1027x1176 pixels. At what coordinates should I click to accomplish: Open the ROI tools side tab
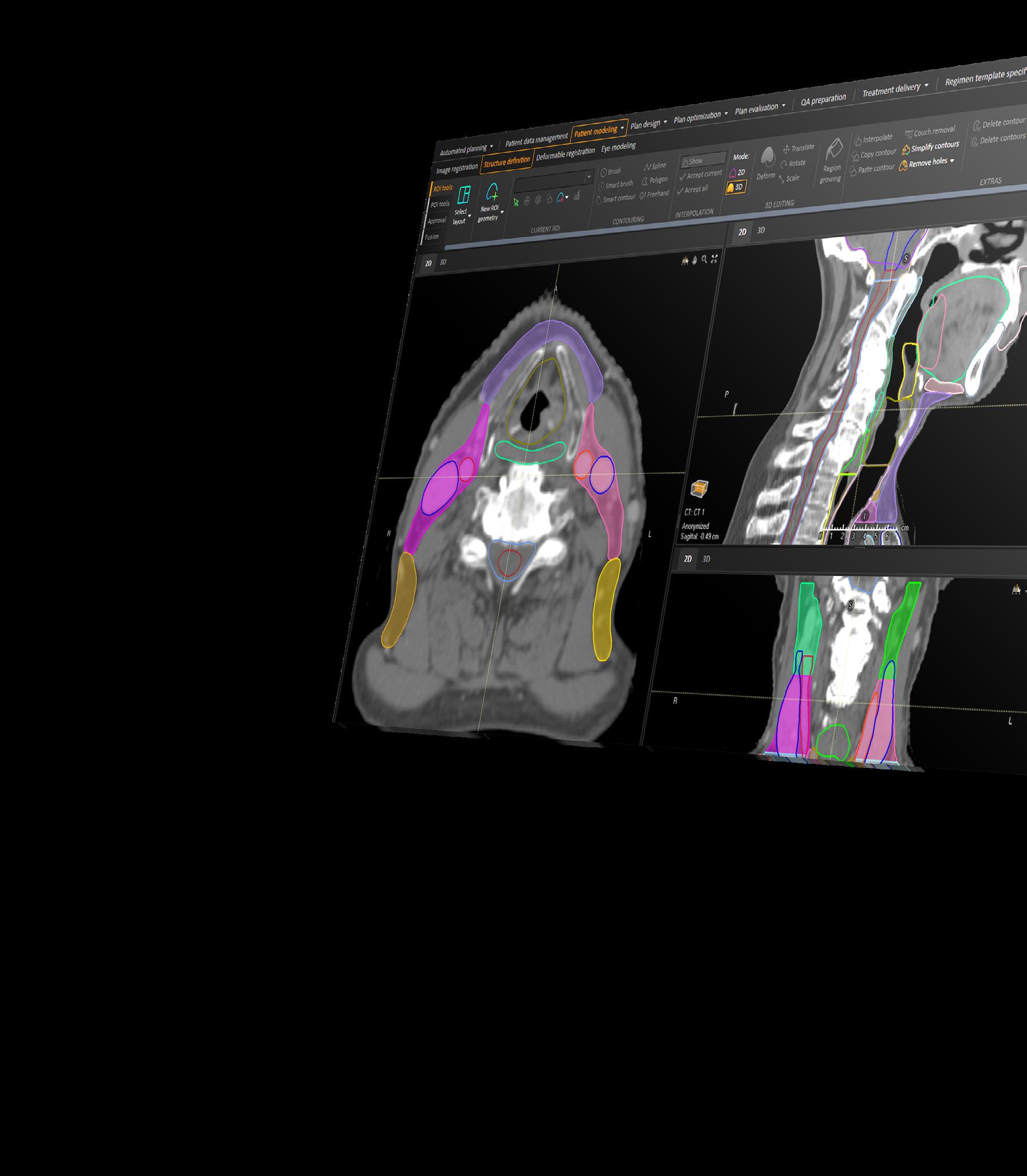[x=442, y=188]
